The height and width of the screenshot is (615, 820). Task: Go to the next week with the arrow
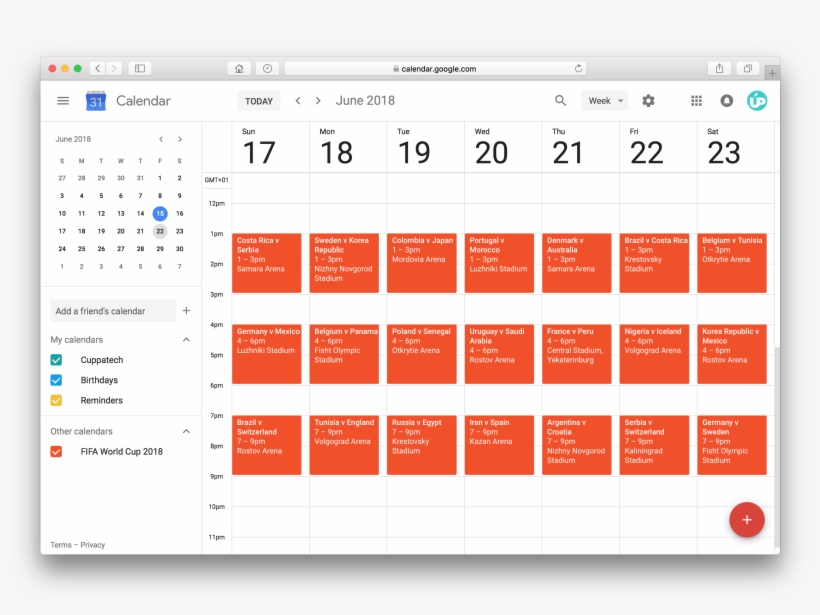317,100
